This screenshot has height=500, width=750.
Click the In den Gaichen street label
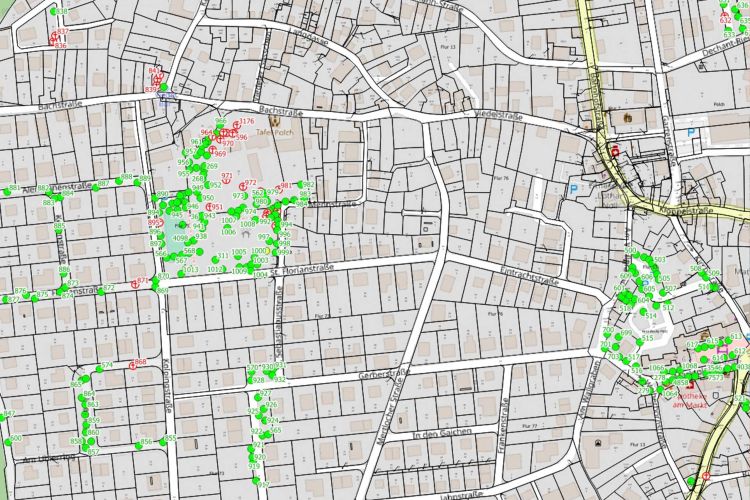(x=441, y=435)
